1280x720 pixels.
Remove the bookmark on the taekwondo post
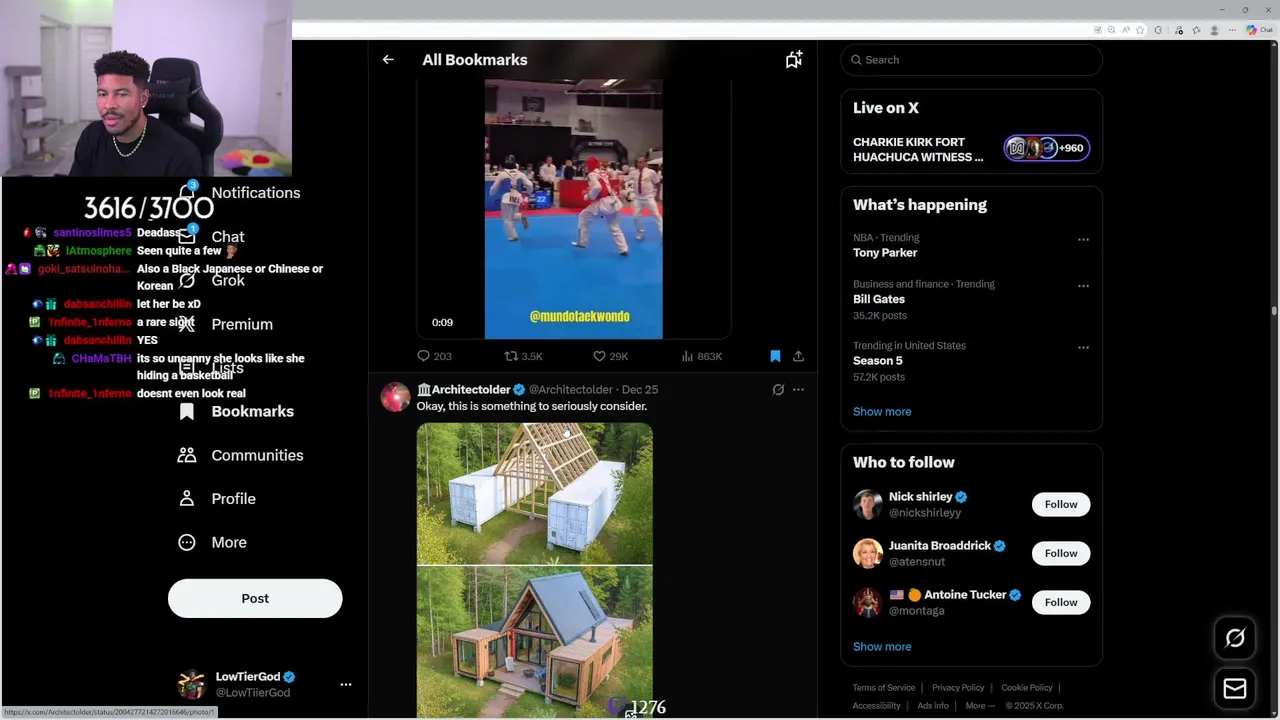(x=775, y=356)
